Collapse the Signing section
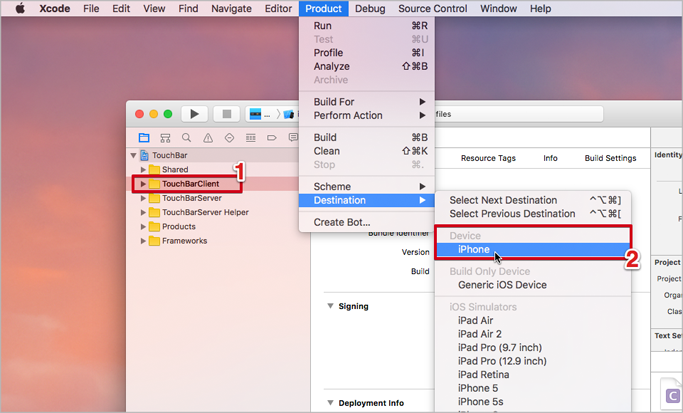683x413 pixels. tap(330, 306)
